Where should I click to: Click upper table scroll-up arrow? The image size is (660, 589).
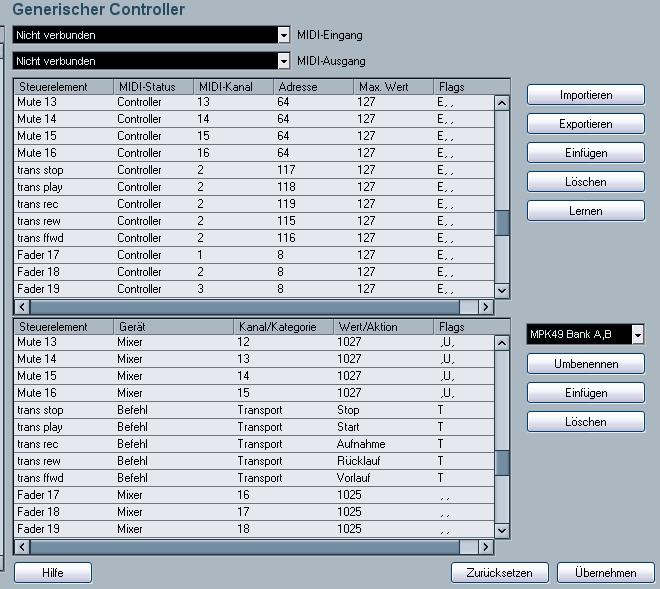pos(502,103)
